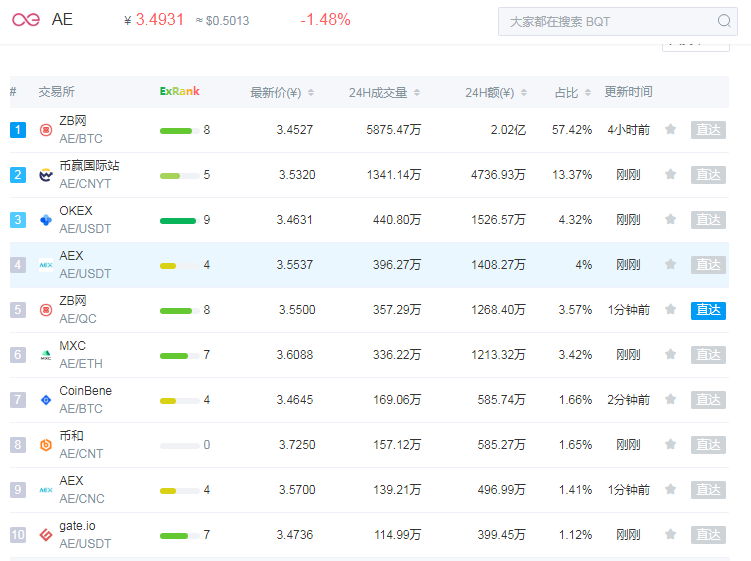Click the 币赢国际站 exchange logo

pos(46,175)
